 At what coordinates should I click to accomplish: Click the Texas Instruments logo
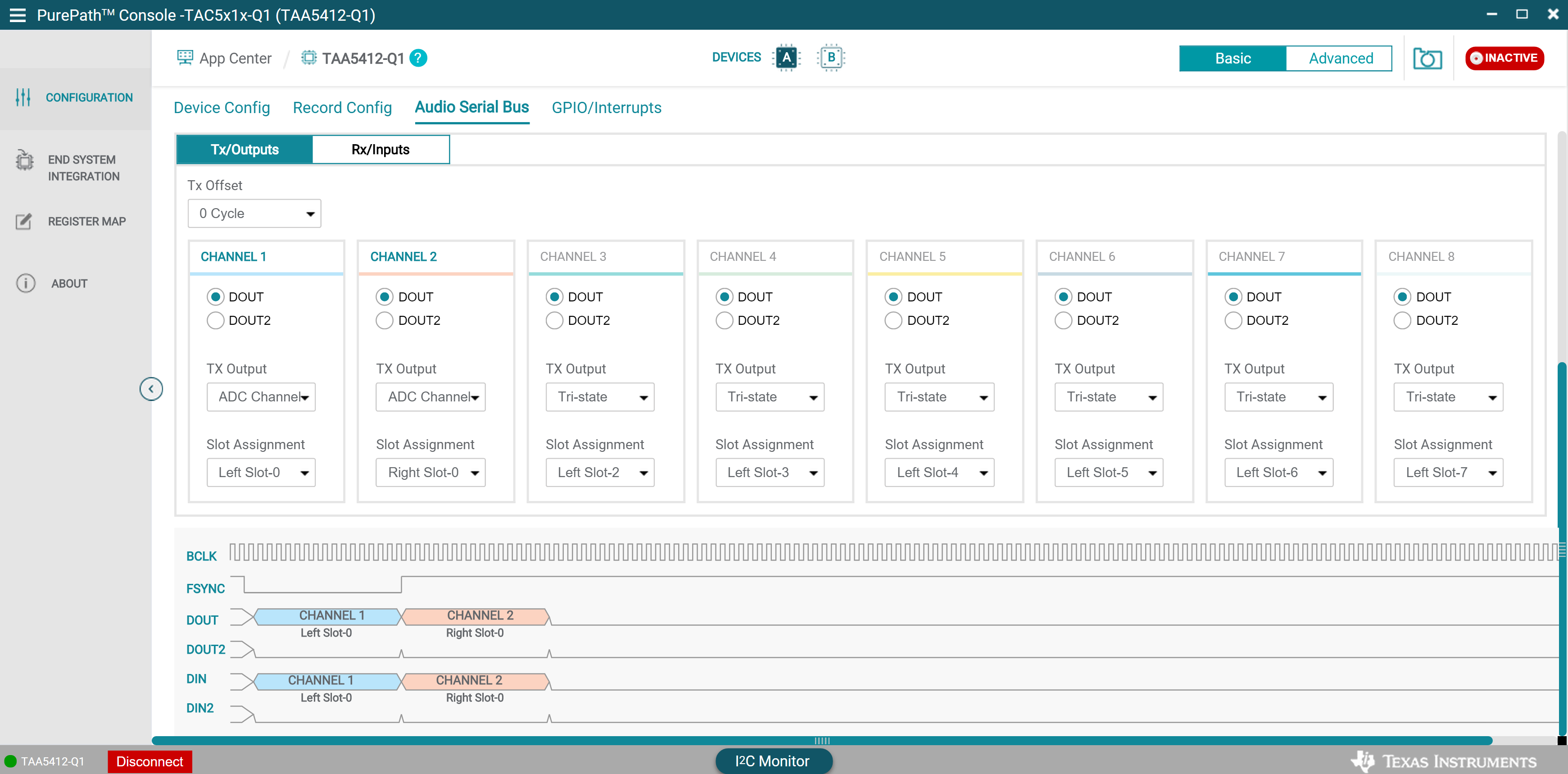click(1443, 761)
